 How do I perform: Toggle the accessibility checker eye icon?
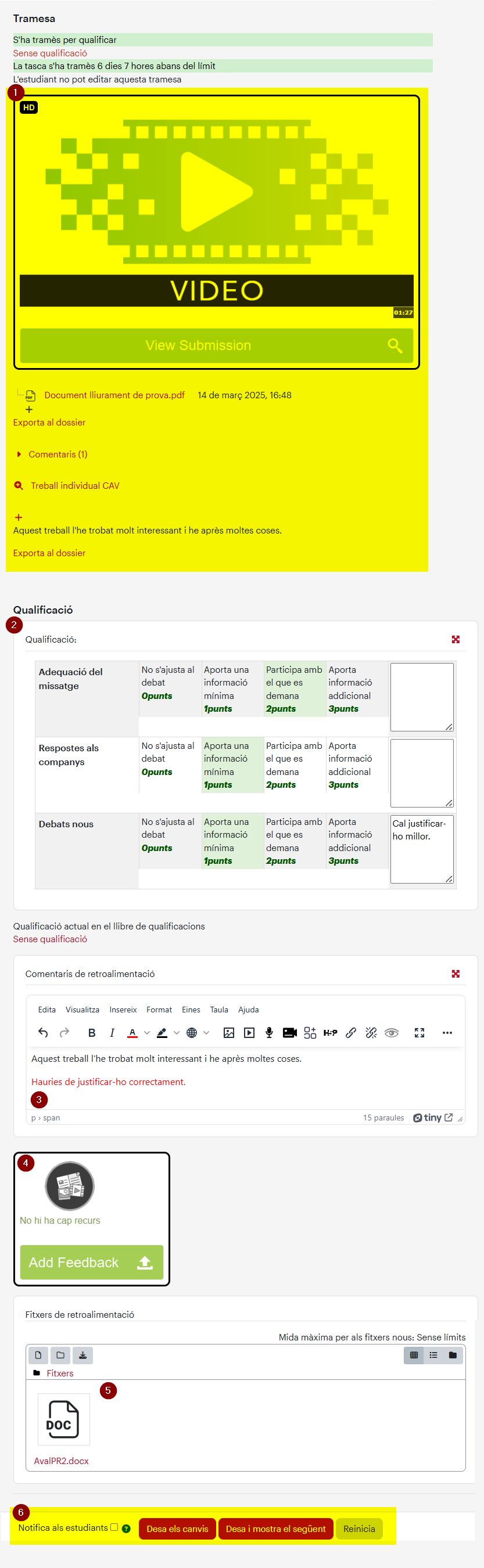tap(392, 1032)
